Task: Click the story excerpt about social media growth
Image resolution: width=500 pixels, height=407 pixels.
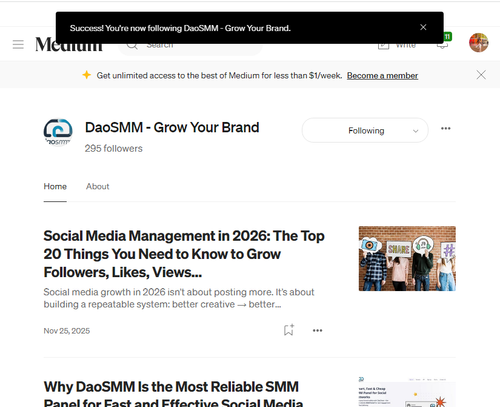Action: pos(179,298)
